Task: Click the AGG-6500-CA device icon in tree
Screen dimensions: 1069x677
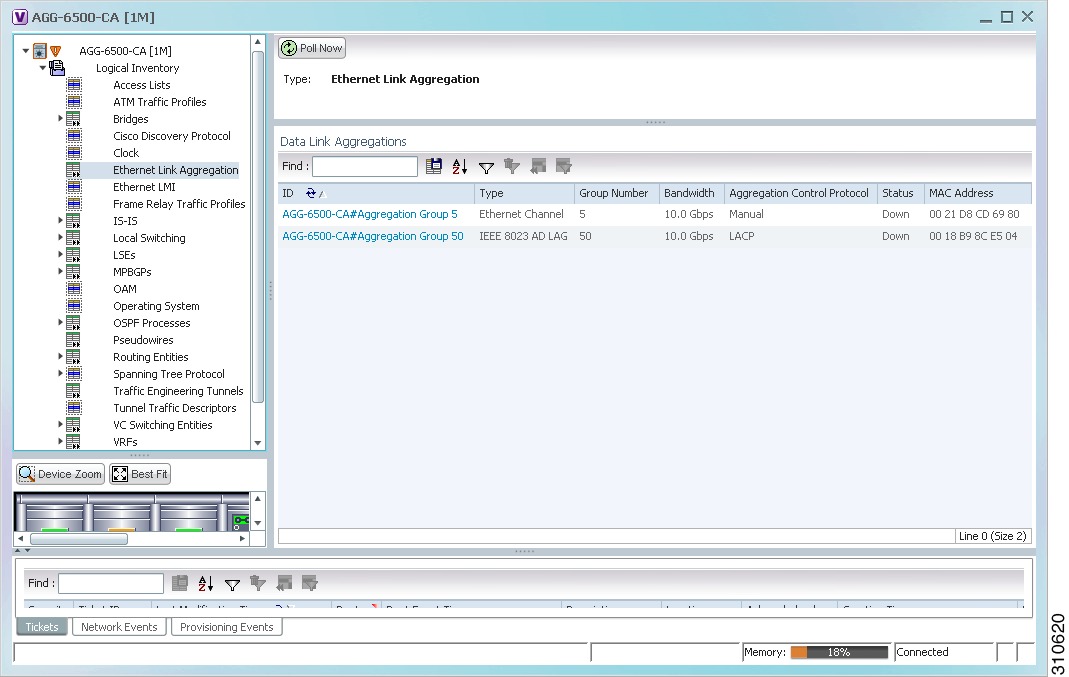Action: click(40, 51)
